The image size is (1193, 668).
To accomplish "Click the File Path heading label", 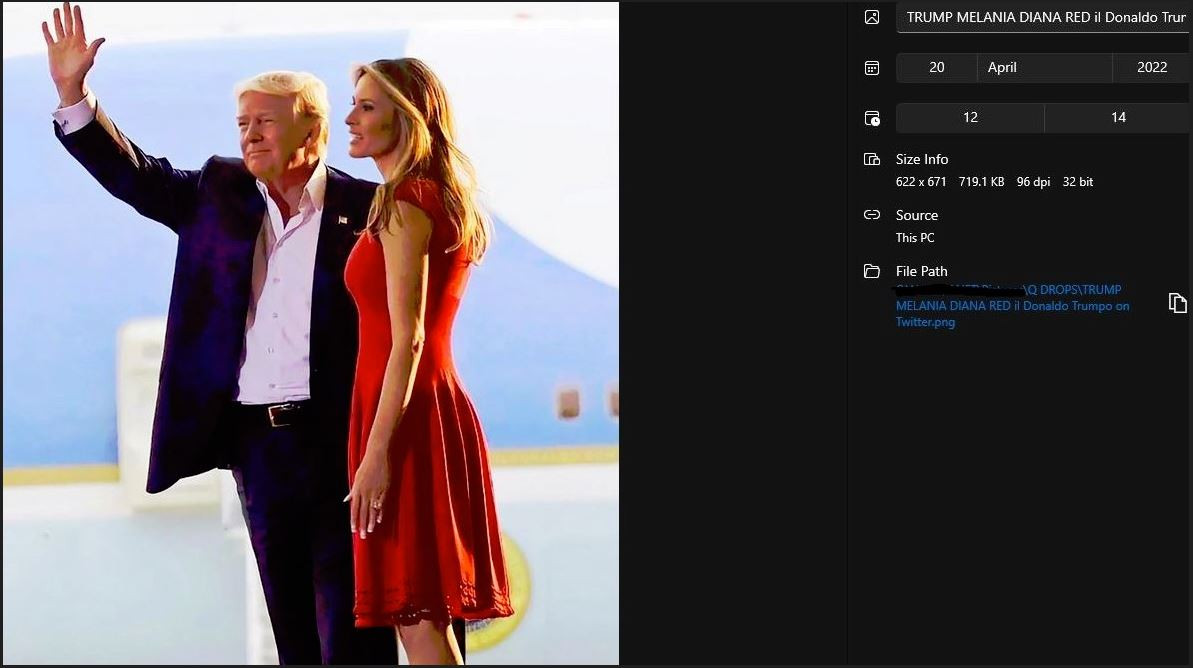I will 921,271.
